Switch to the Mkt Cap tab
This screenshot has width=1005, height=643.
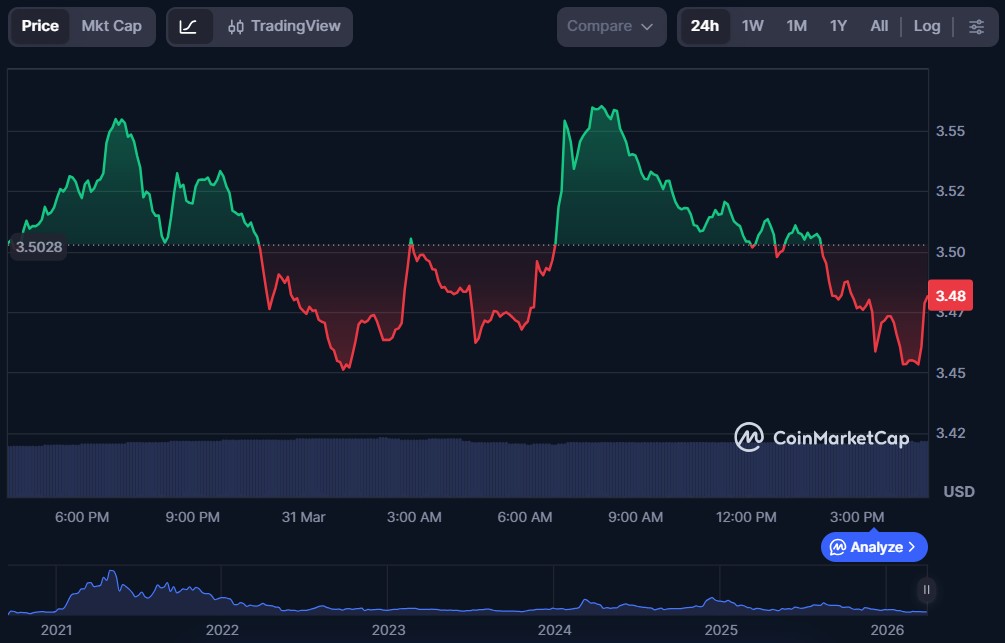coord(112,27)
